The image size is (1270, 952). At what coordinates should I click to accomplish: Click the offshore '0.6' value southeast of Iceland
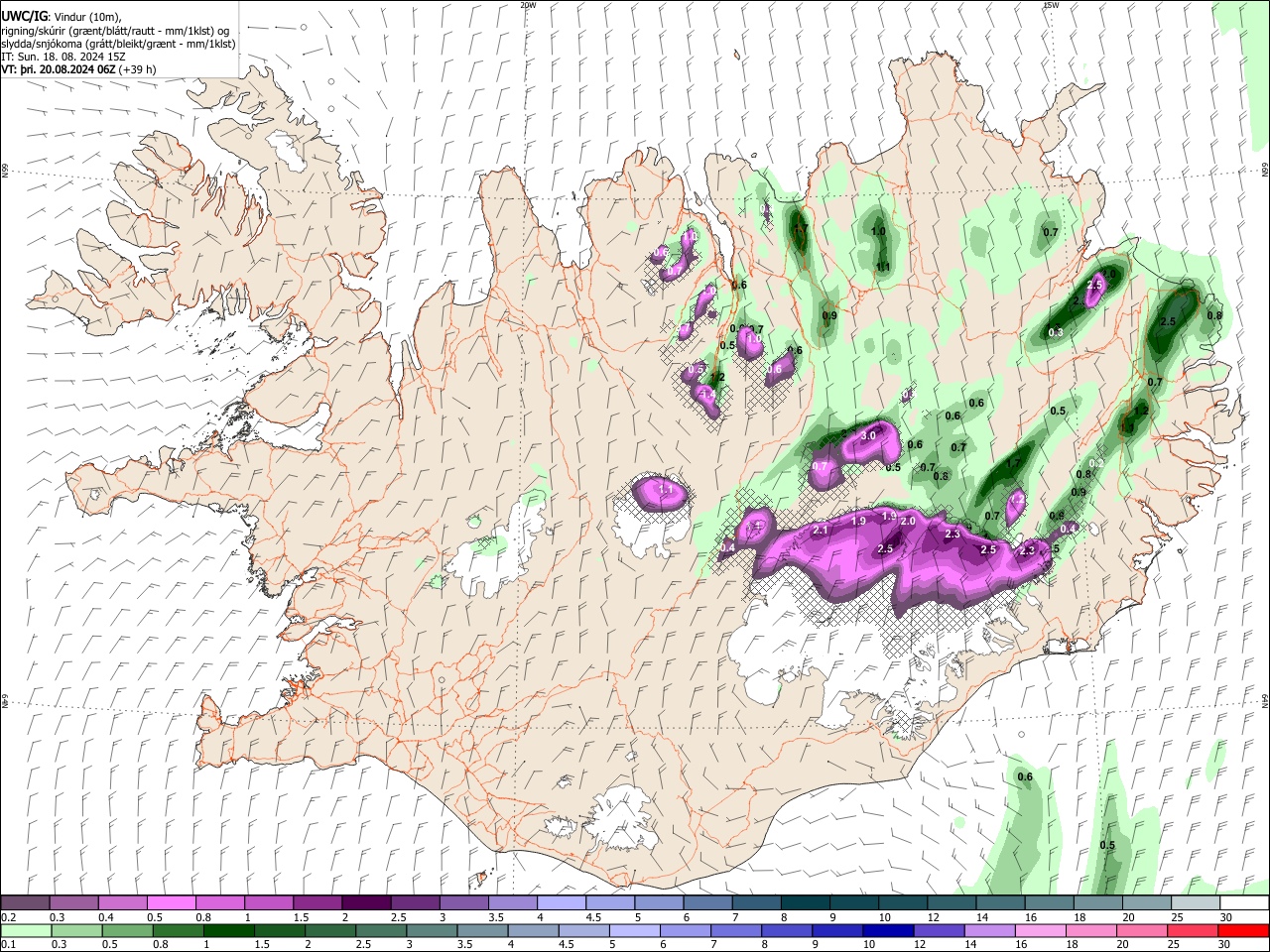(1025, 776)
